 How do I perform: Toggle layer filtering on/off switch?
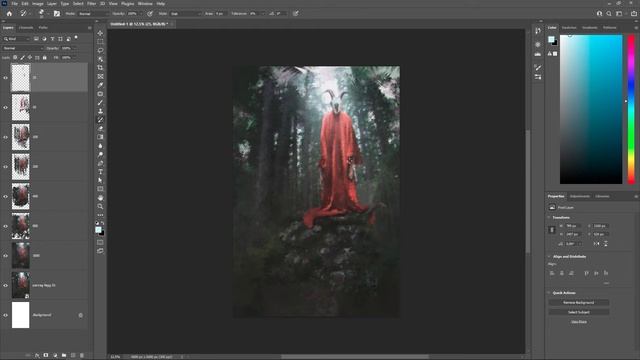[x=76, y=38]
